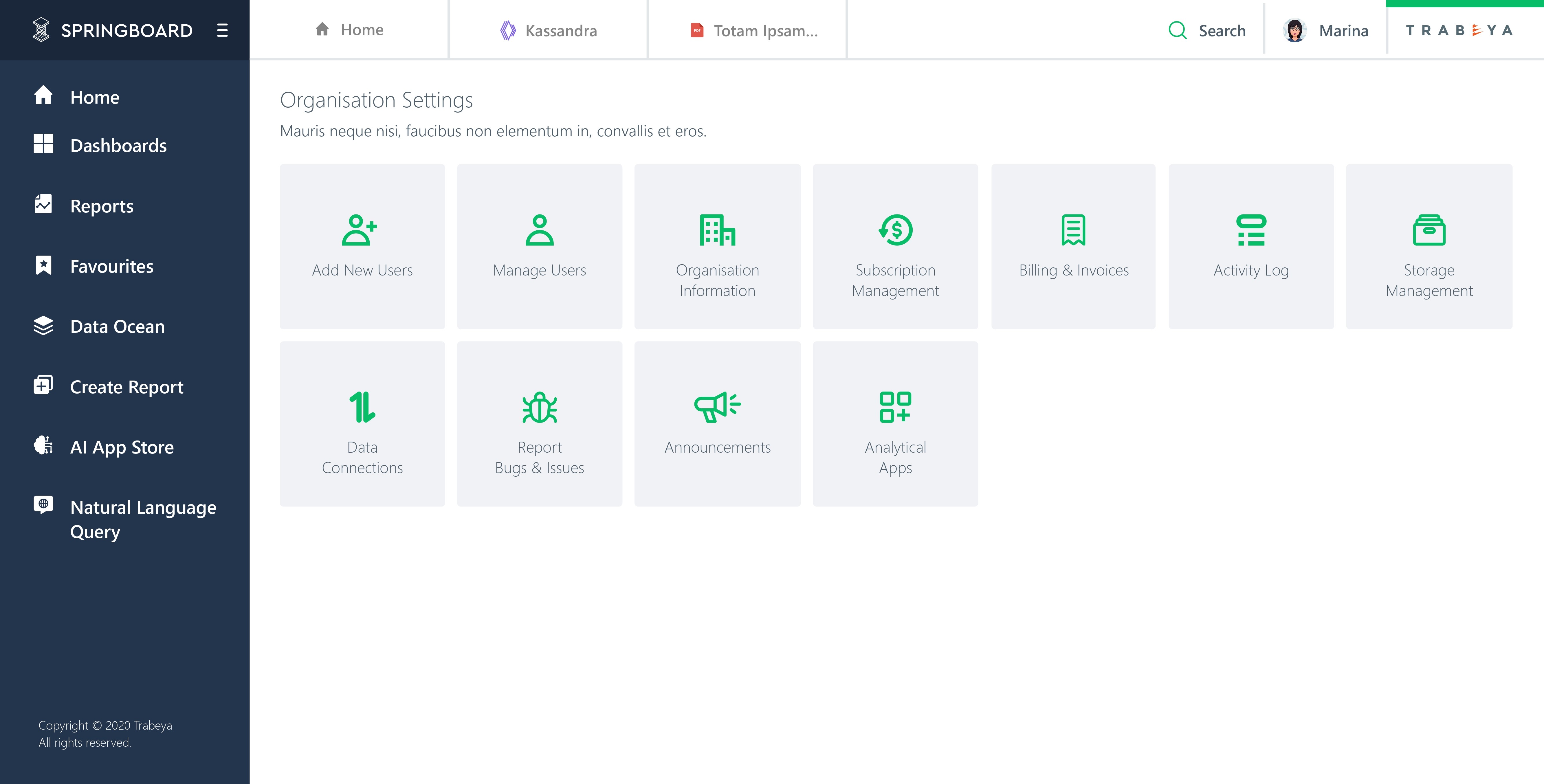Image resolution: width=1544 pixels, height=784 pixels.
Task: Open the Totam Ipsam... PDF tab
Action: tap(747, 29)
